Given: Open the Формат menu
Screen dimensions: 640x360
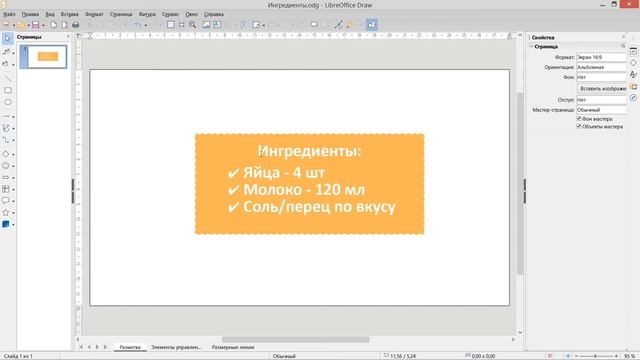Looking at the screenshot, I should 94,14.
